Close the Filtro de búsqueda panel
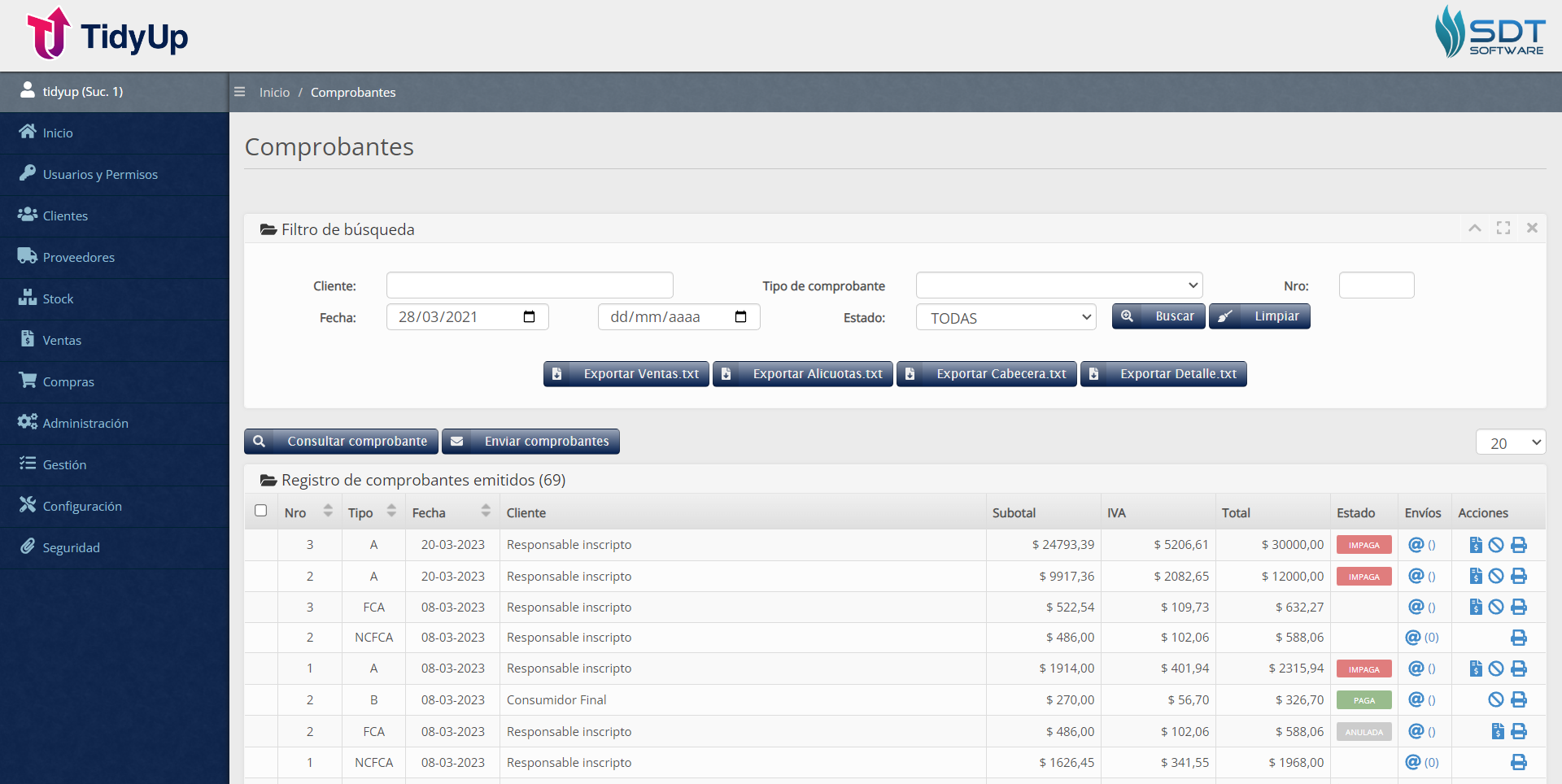Viewport: 1562px width, 784px height. [1532, 229]
